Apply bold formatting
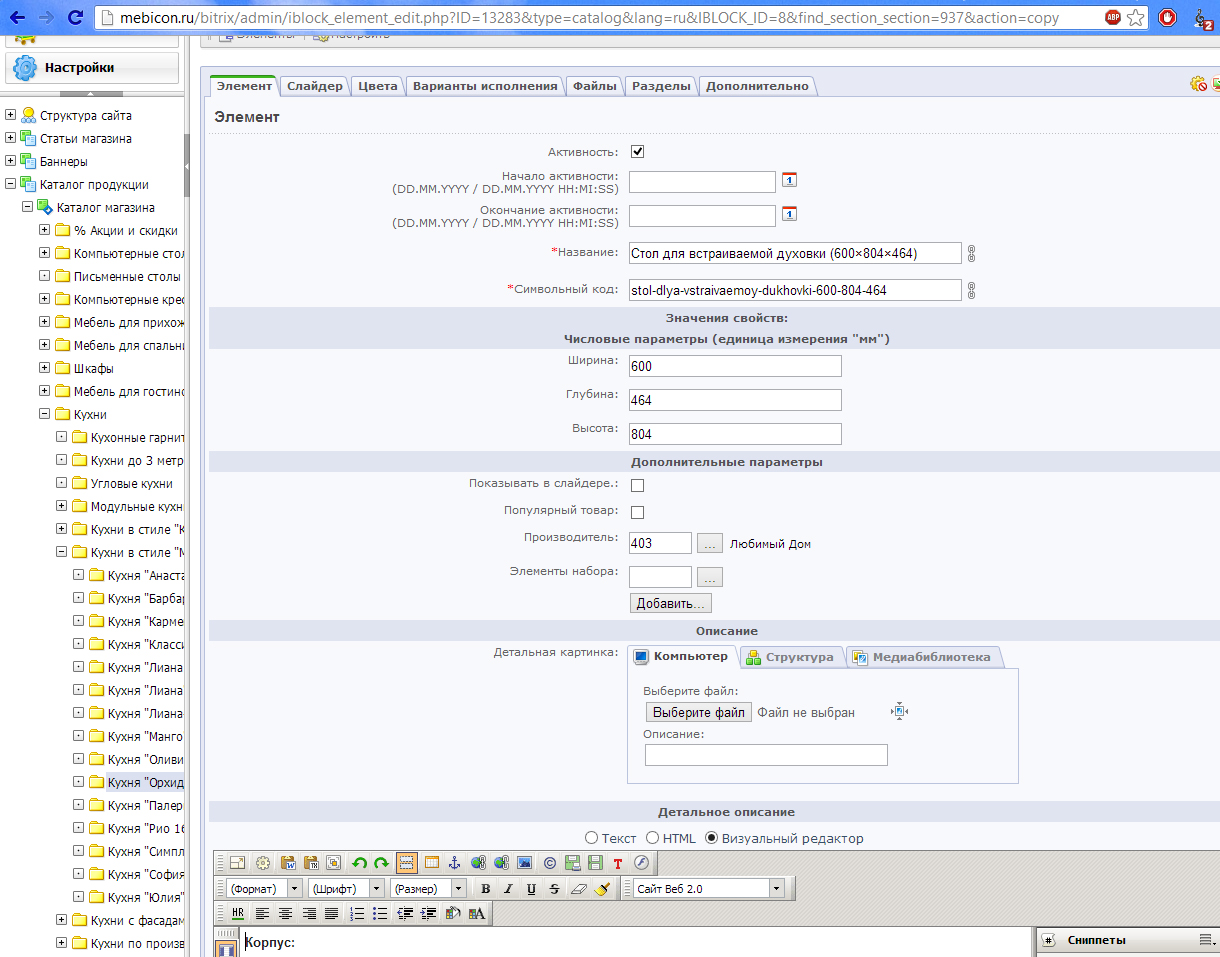This screenshot has width=1220, height=957. (x=486, y=888)
